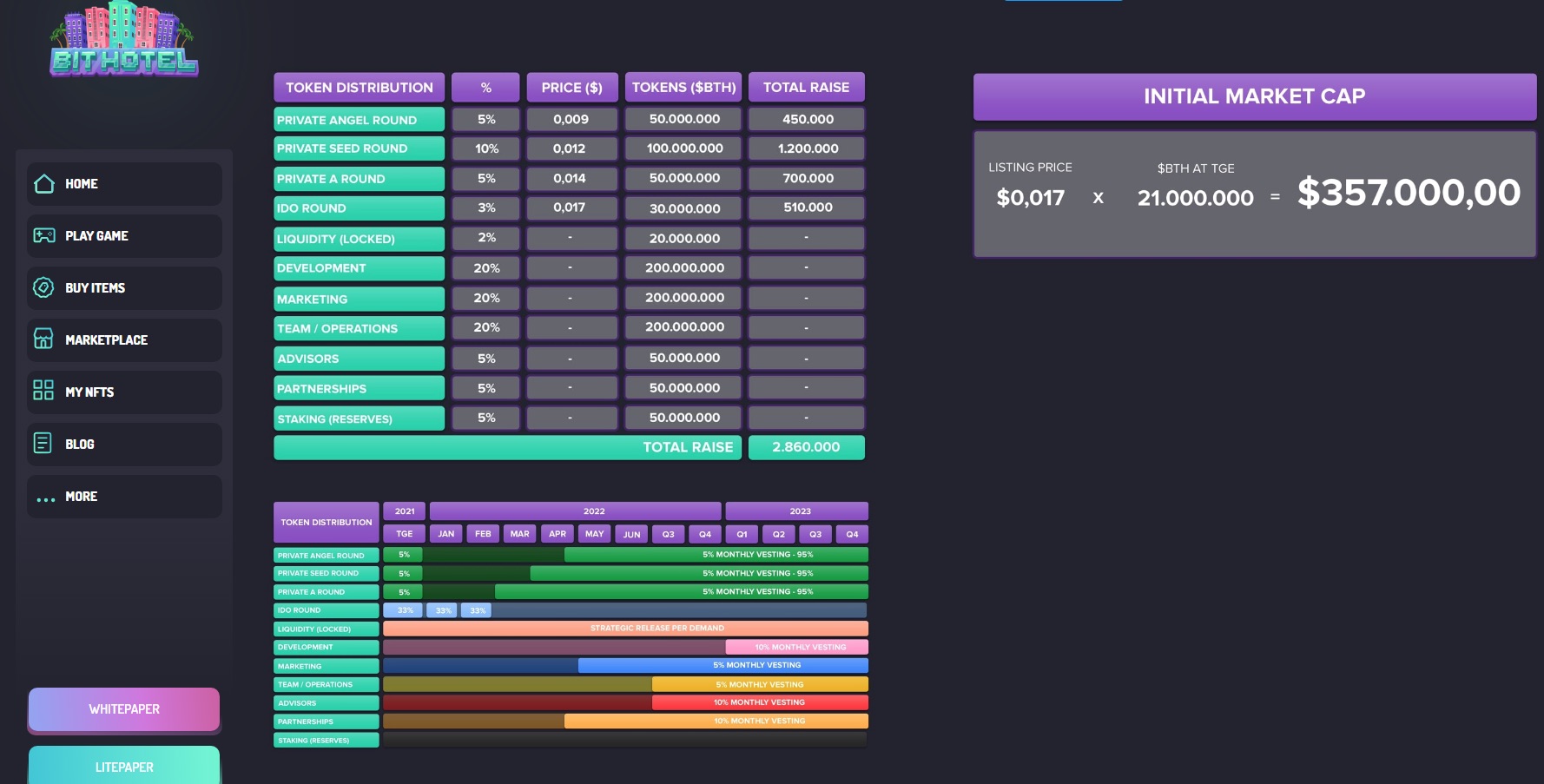Click the Total Raise column header
The height and width of the screenshot is (784, 1544).
(806, 88)
